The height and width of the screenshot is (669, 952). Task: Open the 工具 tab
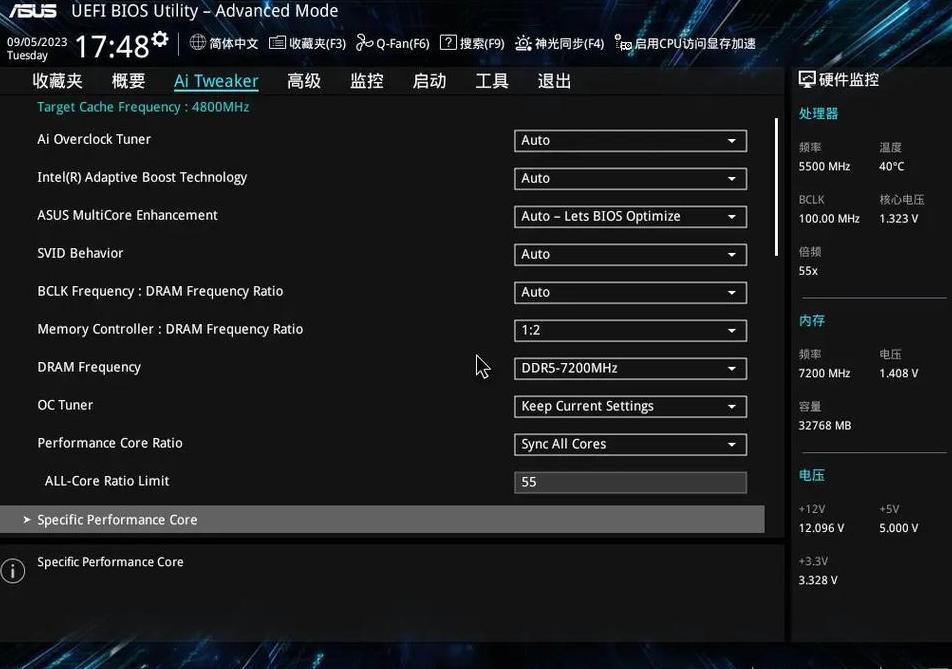[492, 81]
